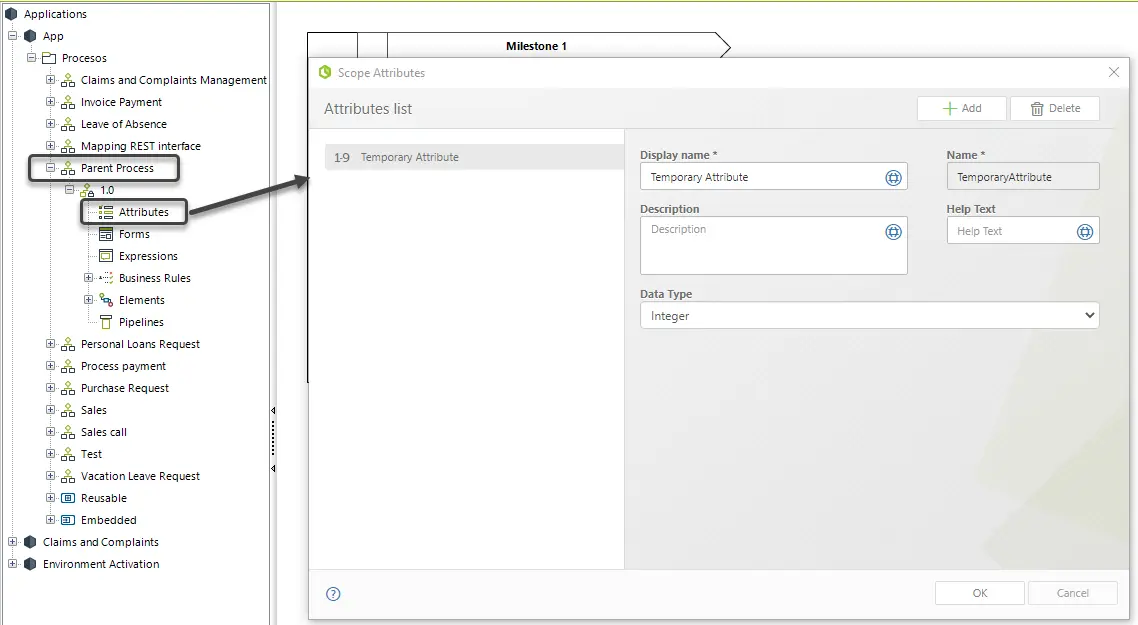This screenshot has width=1138, height=625.
Task: Click the version 1.0 node icon
Action: coord(87,190)
